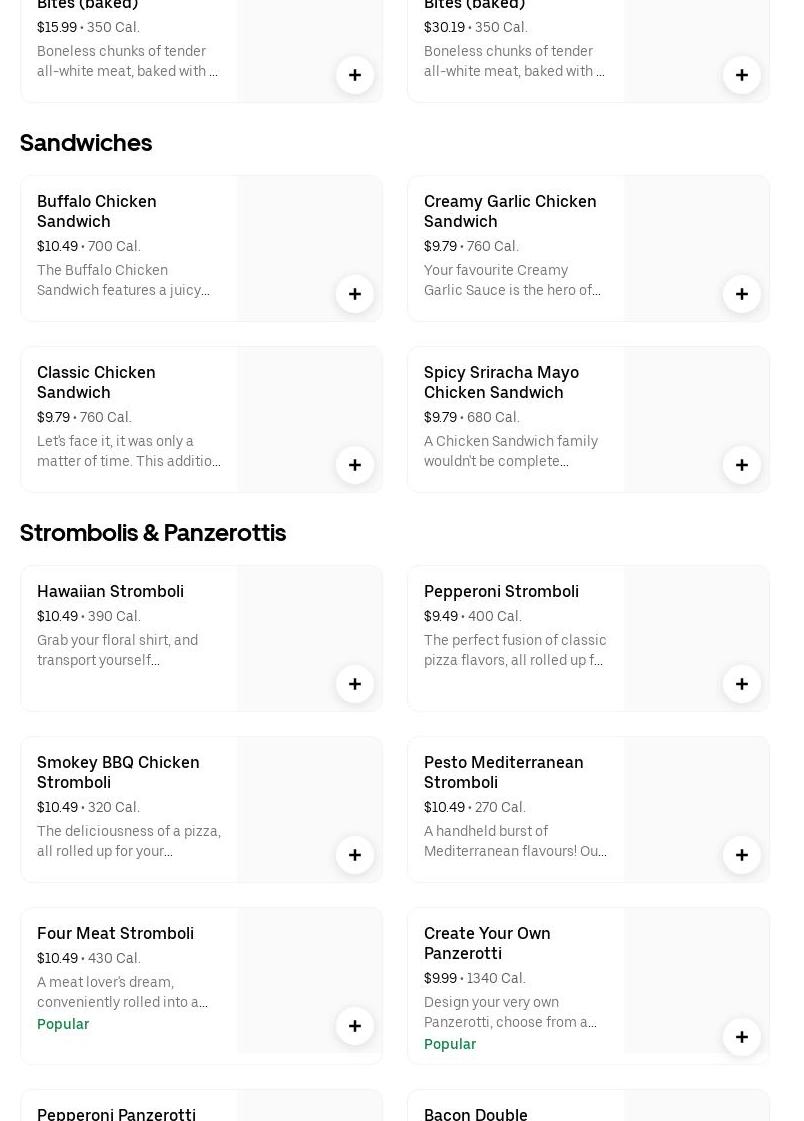This screenshot has height=1121, width=804.
Task: Add $30.19 chicken bites to cart
Action: pyautogui.click(x=742, y=75)
